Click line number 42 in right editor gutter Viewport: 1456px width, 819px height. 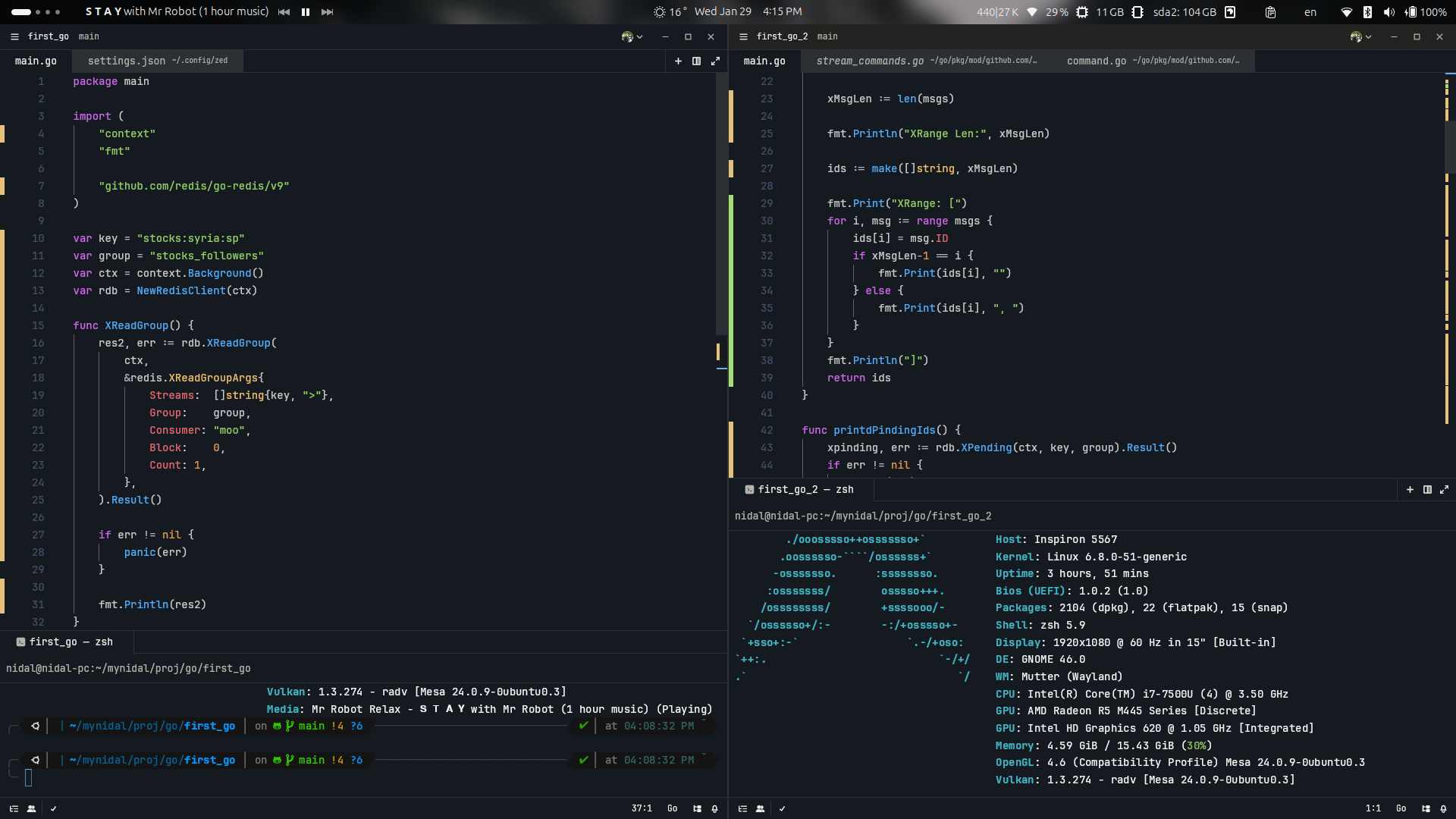click(x=767, y=431)
